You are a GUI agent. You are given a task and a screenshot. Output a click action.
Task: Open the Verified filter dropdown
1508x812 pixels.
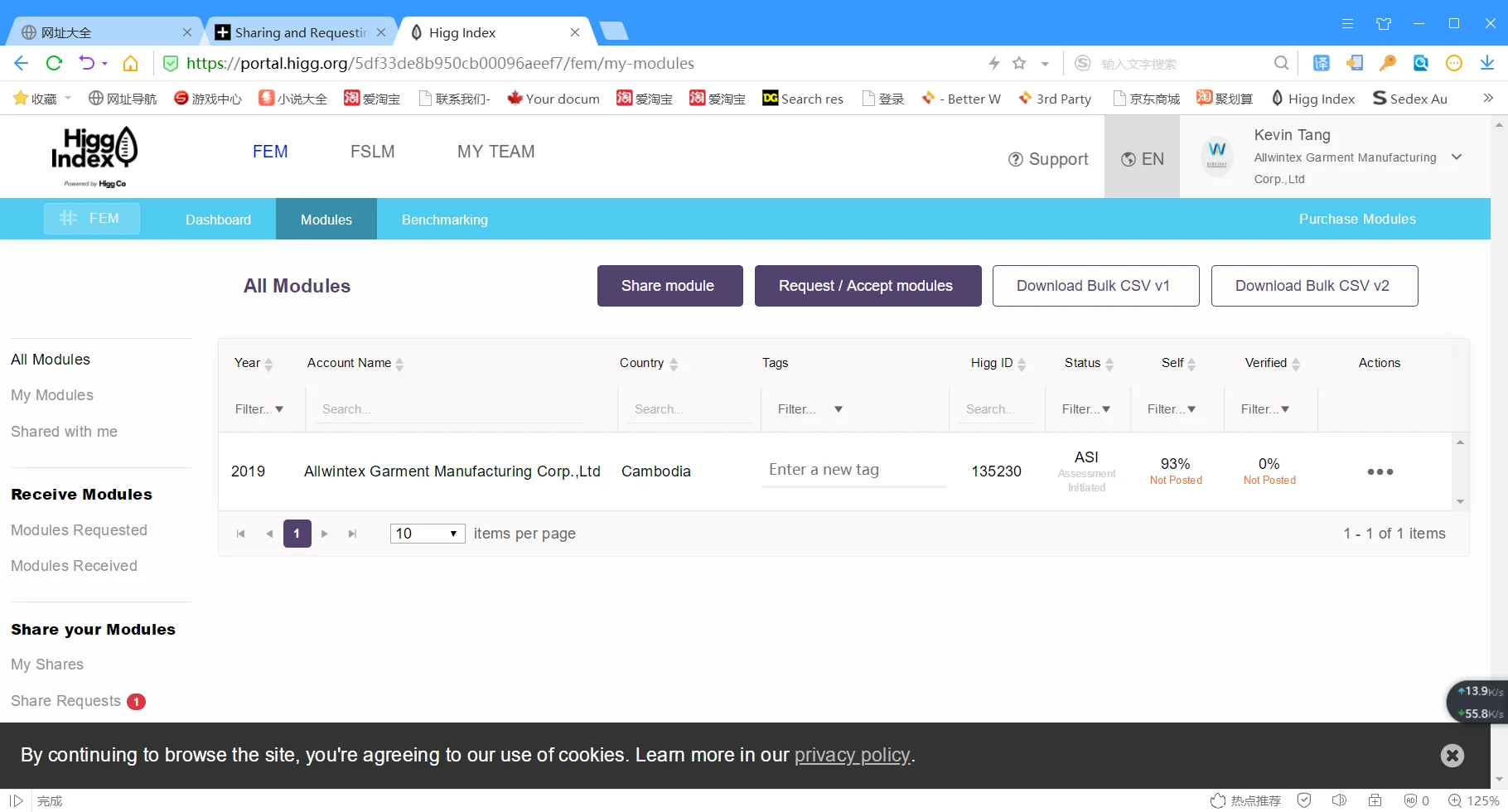pyautogui.click(x=1265, y=408)
